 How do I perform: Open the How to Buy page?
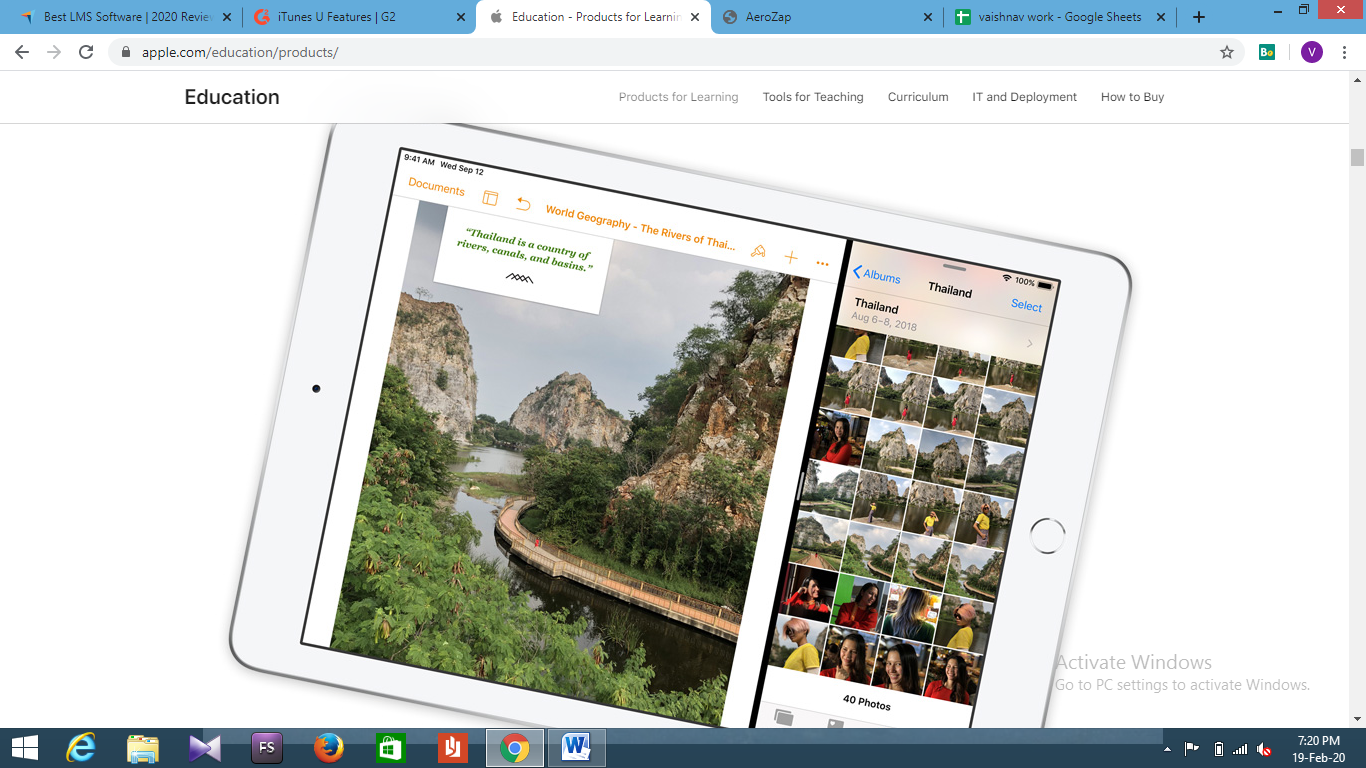click(x=1132, y=97)
